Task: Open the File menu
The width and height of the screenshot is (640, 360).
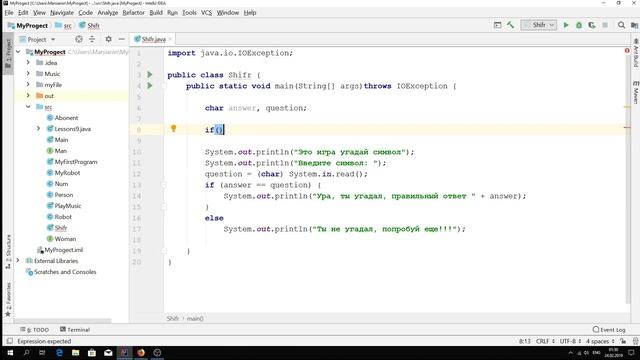Action: tap(9, 13)
